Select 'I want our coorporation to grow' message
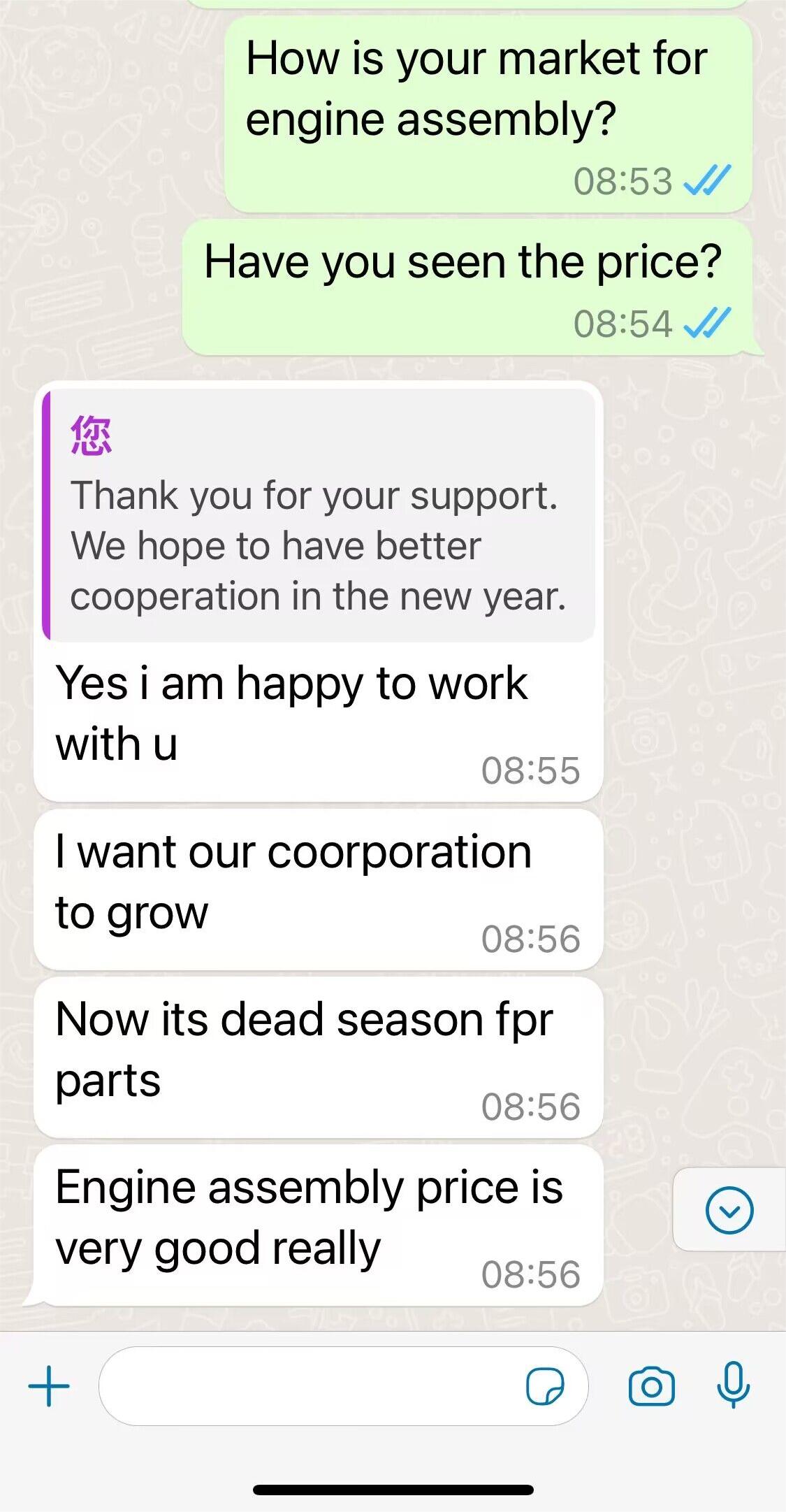This screenshot has height=1512, width=786. click(318, 889)
